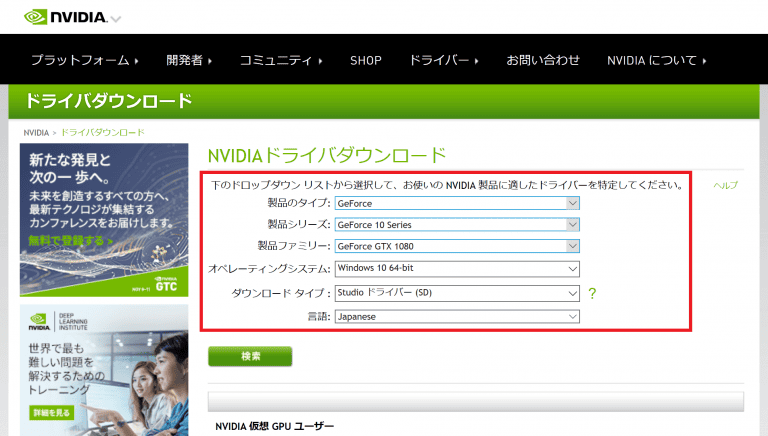Click the green question mark help icon

pyautogui.click(x=592, y=293)
